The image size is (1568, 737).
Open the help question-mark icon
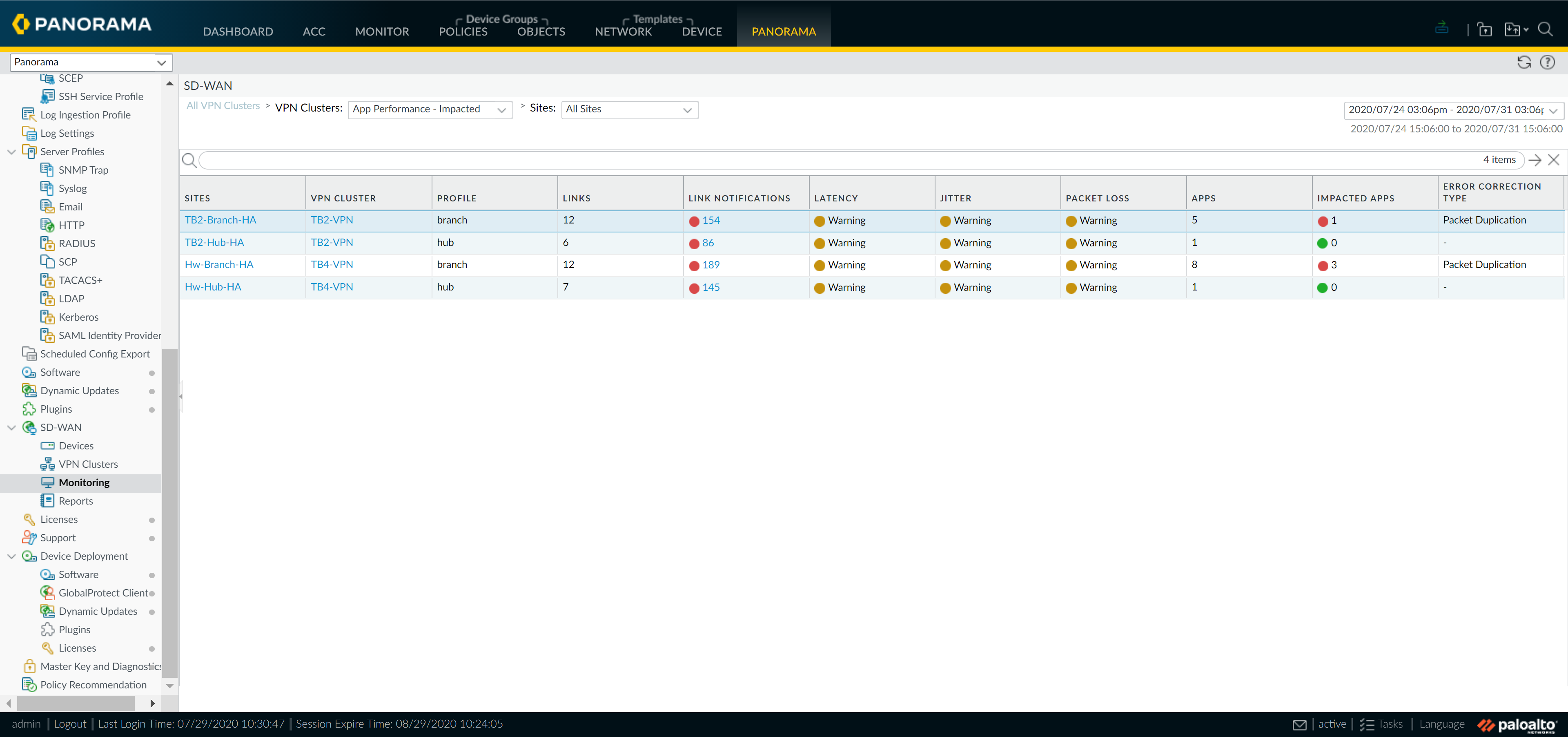click(1547, 62)
